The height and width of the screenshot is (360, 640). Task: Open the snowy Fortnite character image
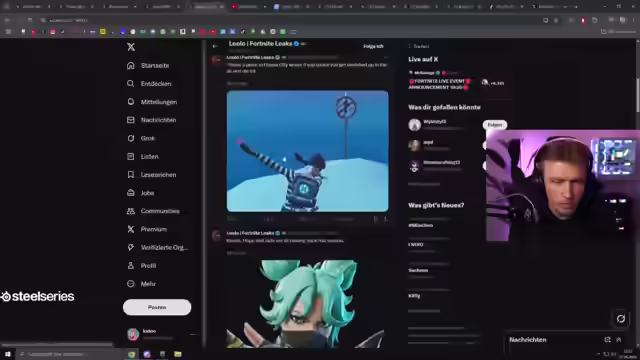tap(307, 151)
